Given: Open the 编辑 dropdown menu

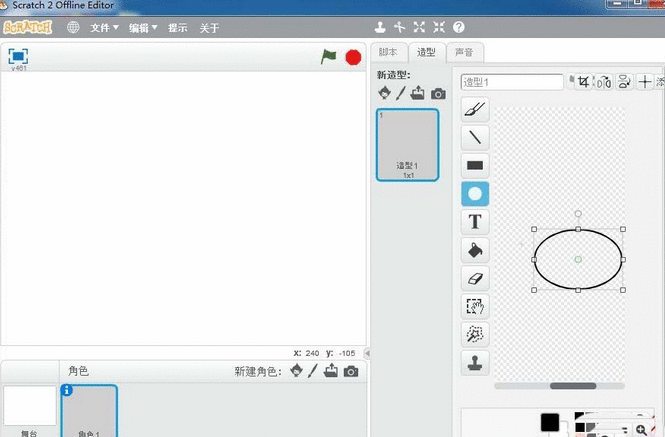Looking at the screenshot, I should [x=143, y=28].
